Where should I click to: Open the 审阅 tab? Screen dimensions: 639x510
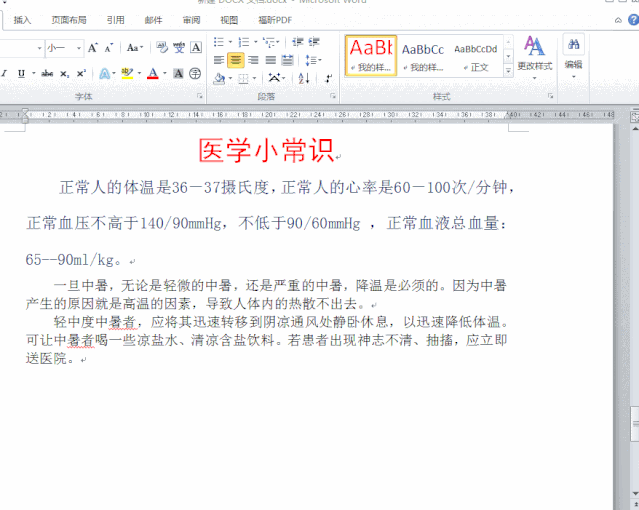tap(191, 20)
